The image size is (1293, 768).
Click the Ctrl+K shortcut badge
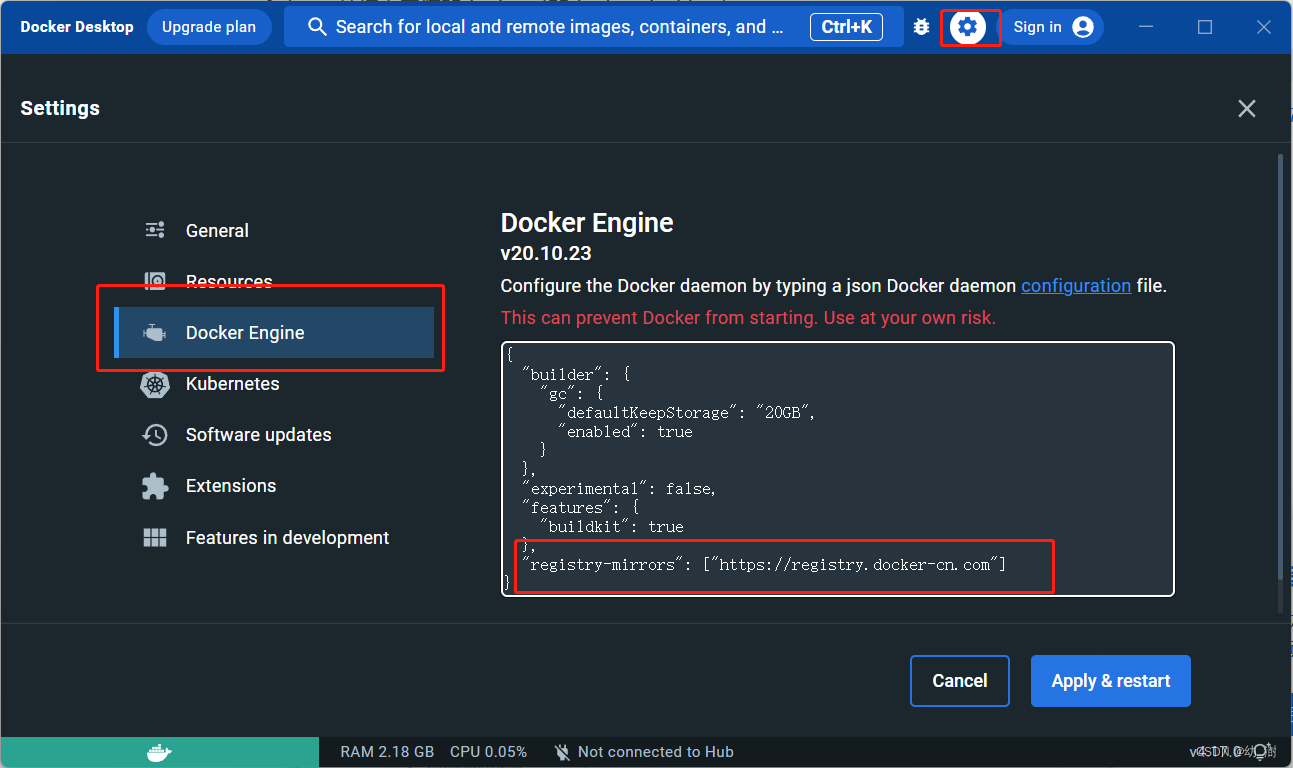[847, 27]
